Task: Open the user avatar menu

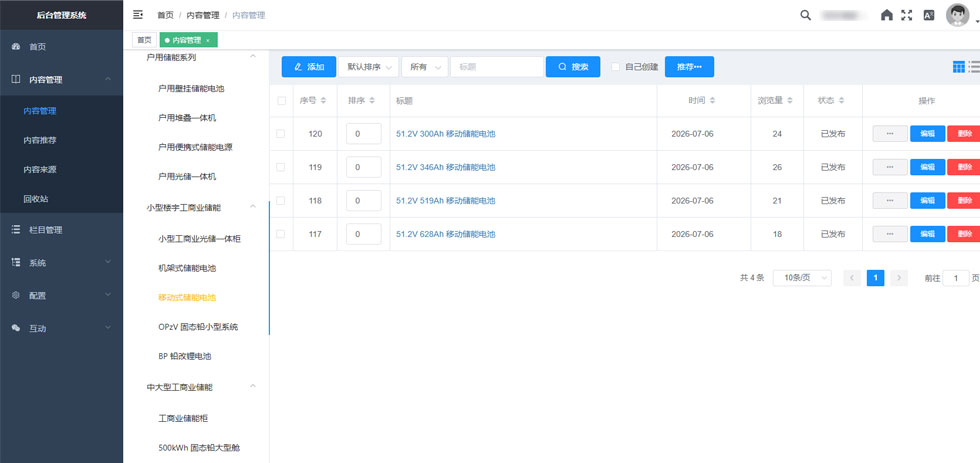Action: tap(957, 15)
